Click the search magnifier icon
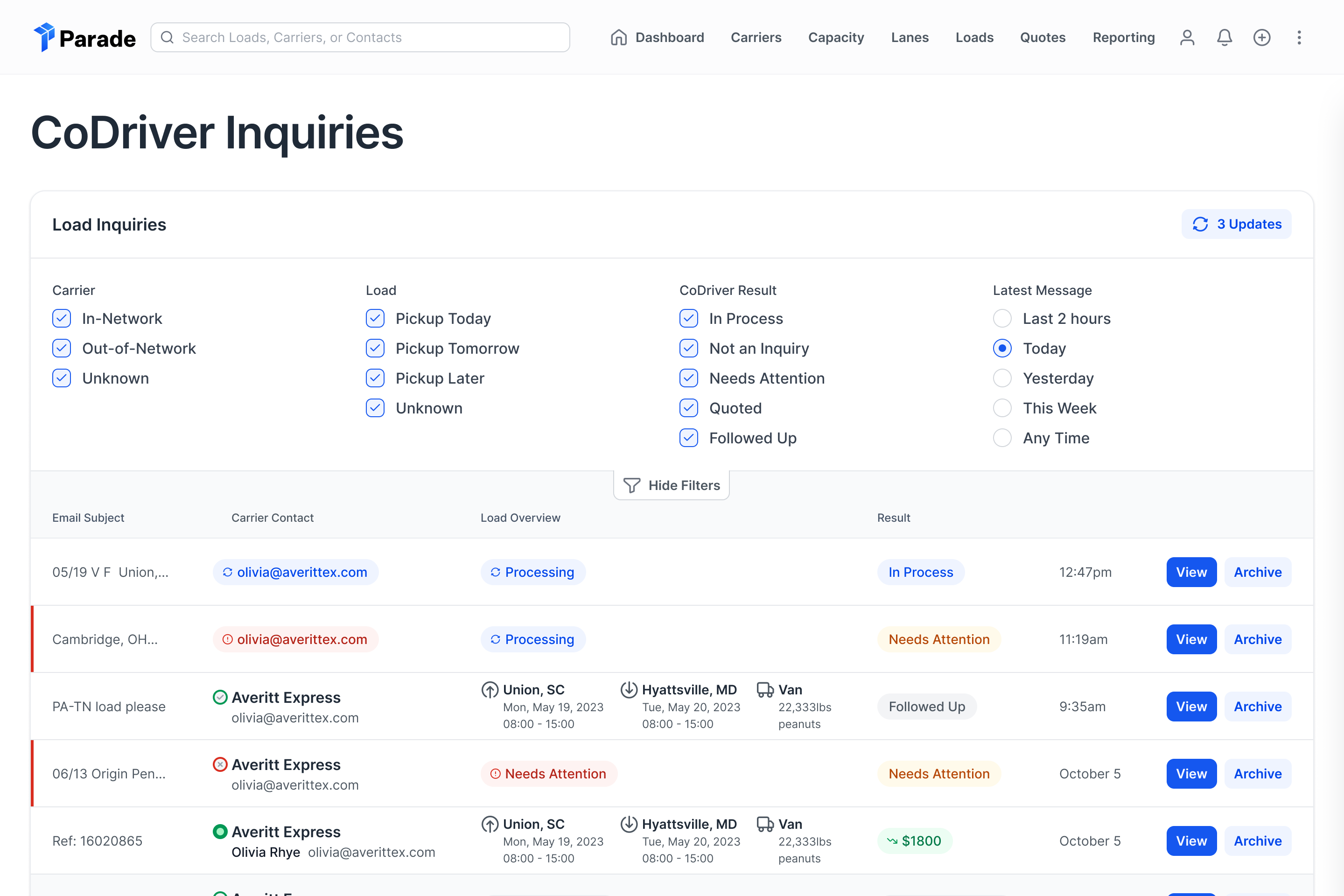 (167, 38)
